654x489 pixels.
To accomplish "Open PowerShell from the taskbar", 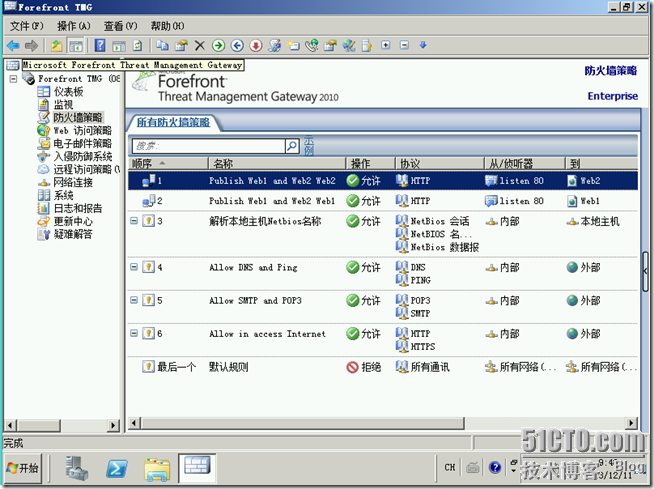I will pyautogui.click(x=116, y=468).
